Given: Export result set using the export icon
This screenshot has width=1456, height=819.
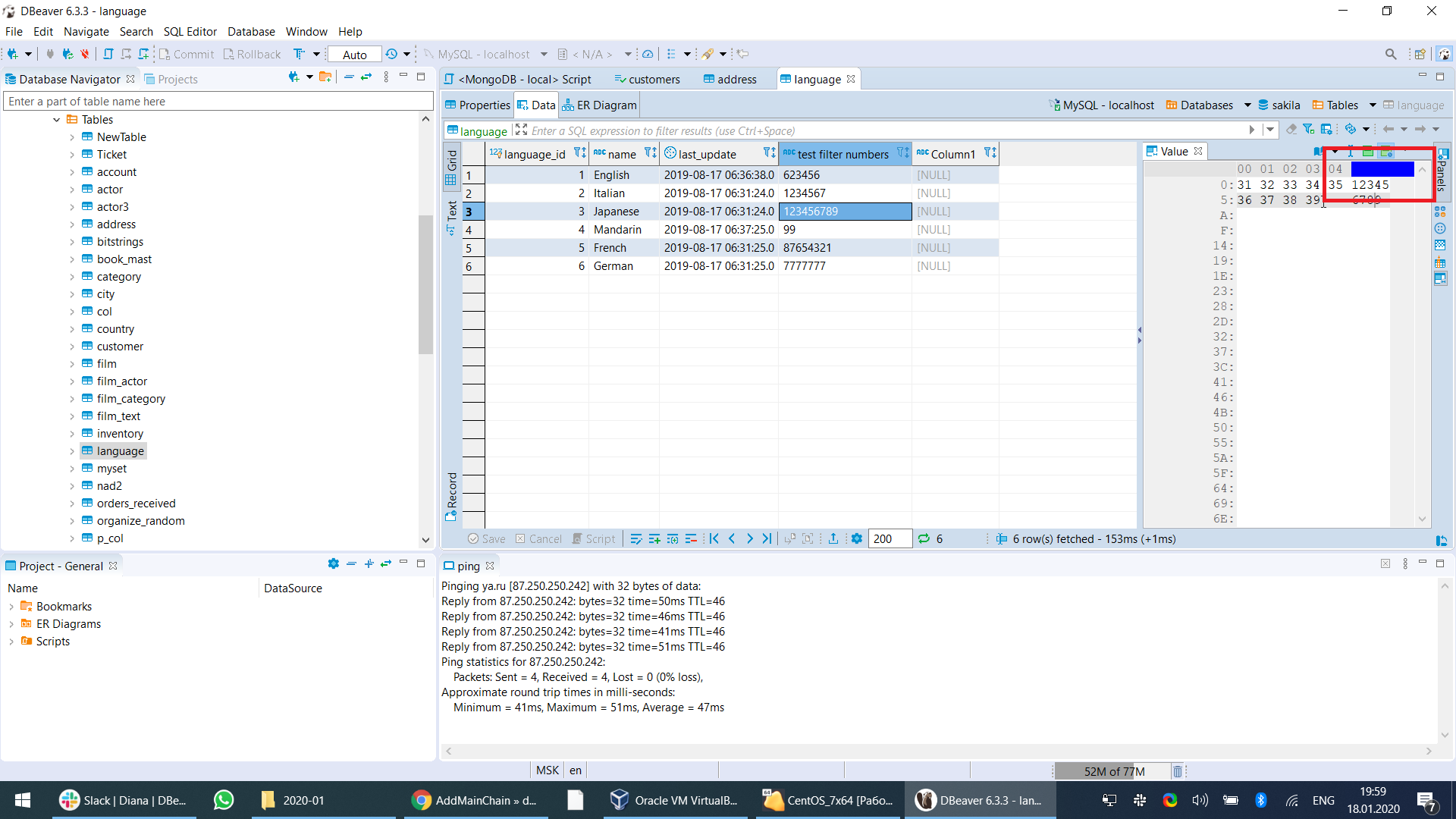Looking at the screenshot, I should click(833, 538).
